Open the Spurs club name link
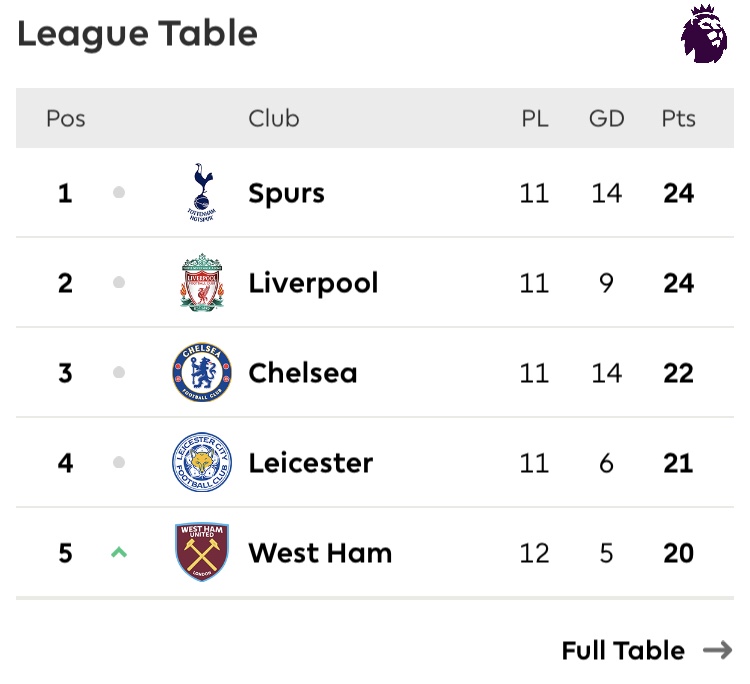Image resolution: width=750 pixels, height=684 pixels. [x=286, y=193]
